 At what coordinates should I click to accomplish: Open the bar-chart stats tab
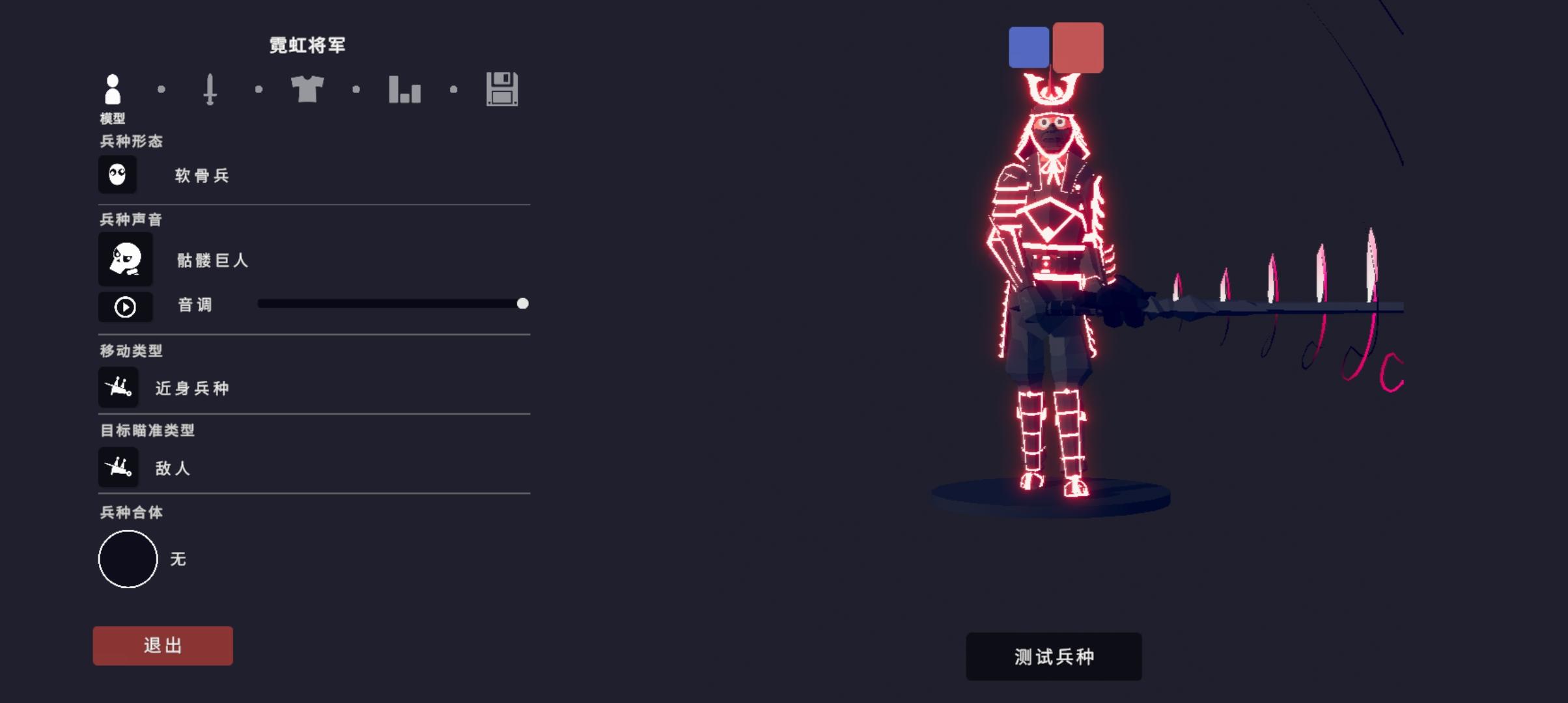(x=404, y=89)
